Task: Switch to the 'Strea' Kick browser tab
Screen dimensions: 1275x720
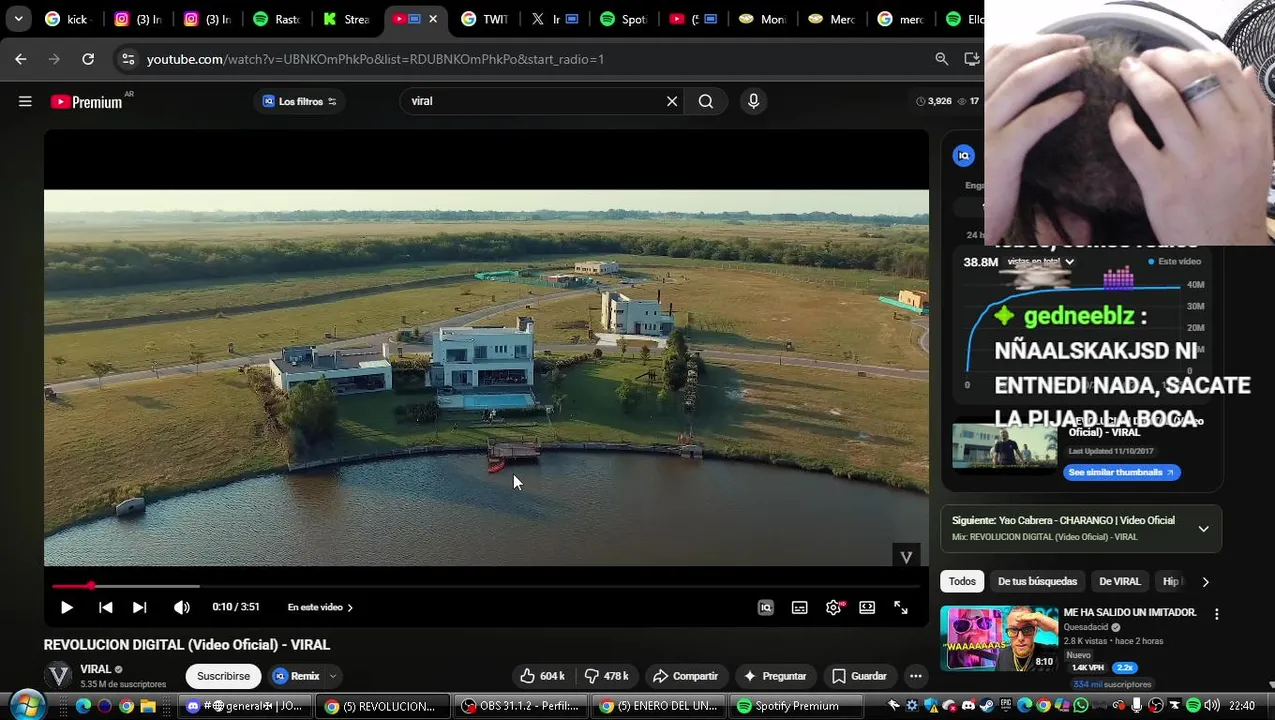Action: [346, 18]
